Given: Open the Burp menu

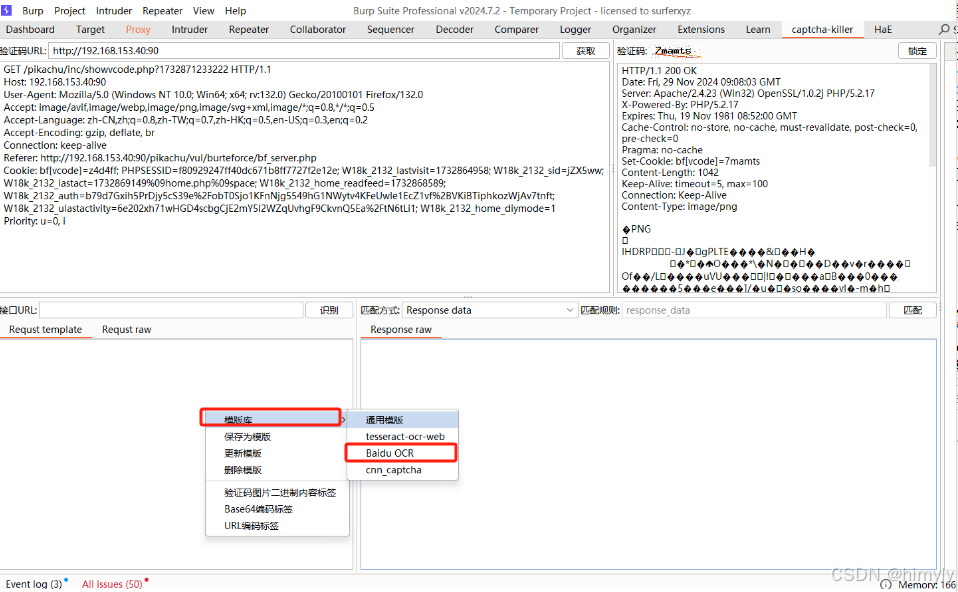Looking at the screenshot, I should click(x=32, y=11).
